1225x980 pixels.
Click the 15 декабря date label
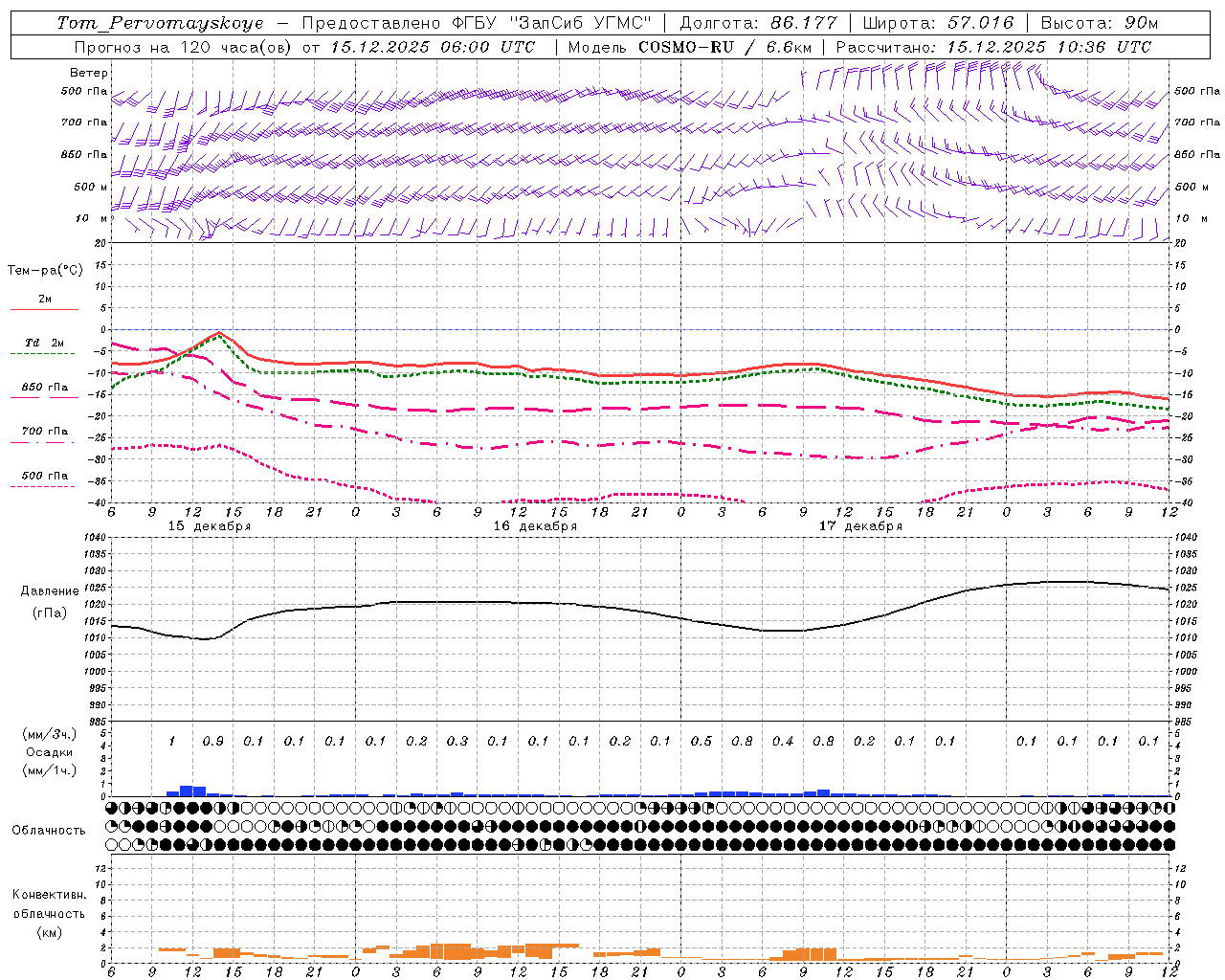[x=210, y=526]
